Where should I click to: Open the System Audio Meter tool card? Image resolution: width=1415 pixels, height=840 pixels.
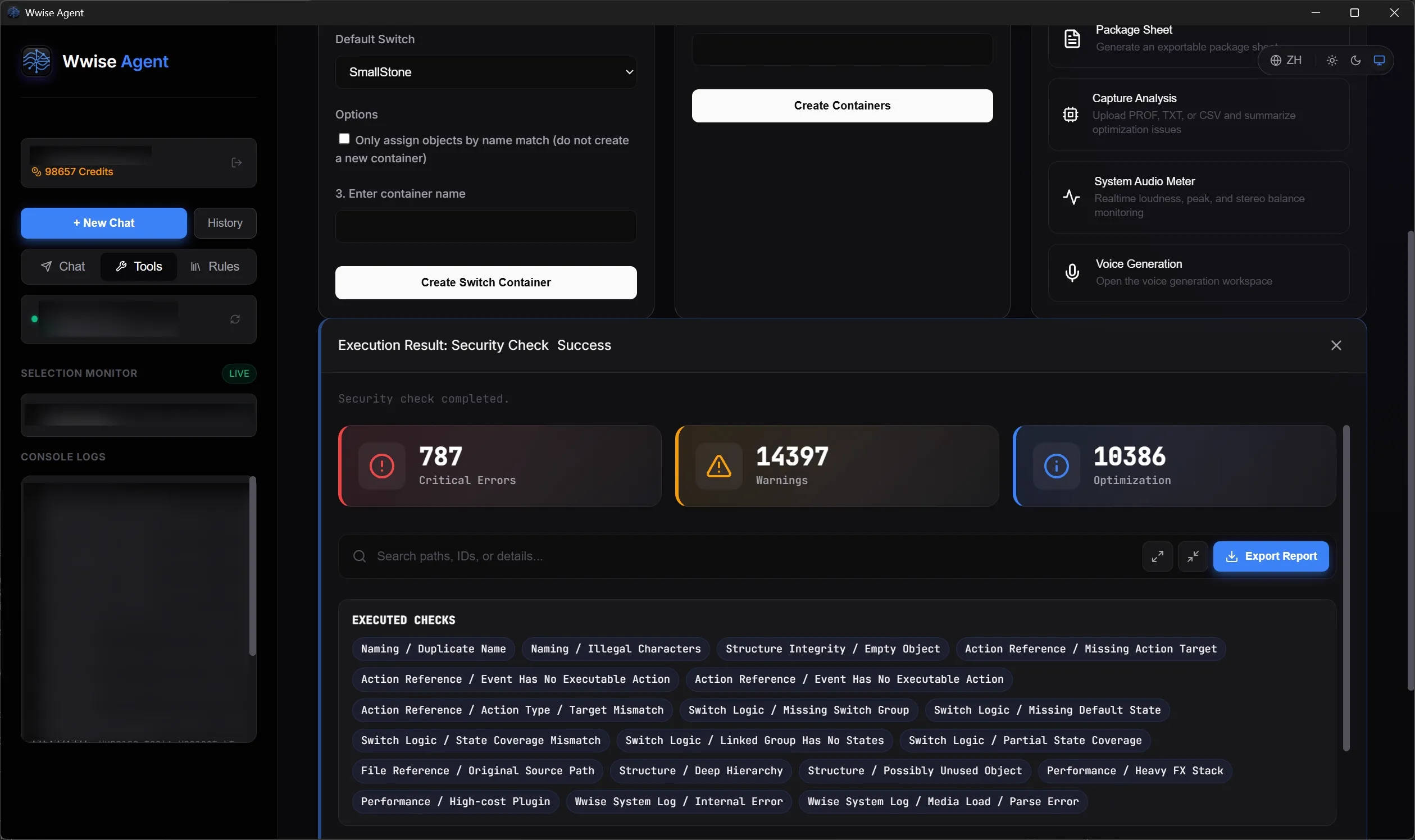pyautogui.click(x=1198, y=197)
